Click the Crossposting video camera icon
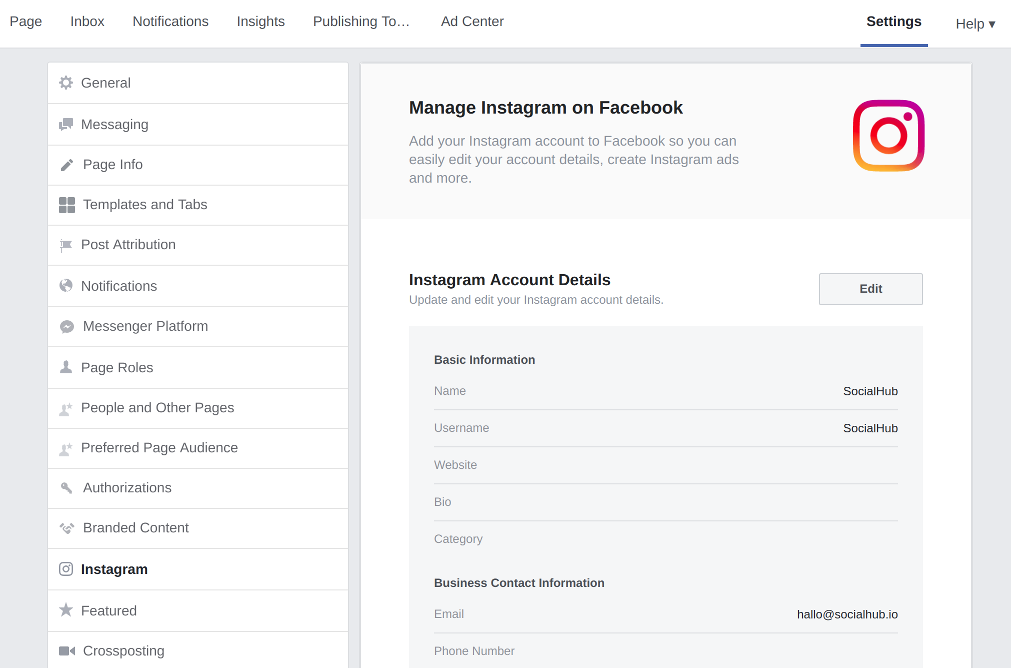The height and width of the screenshot is (668, 1011). click(67, 651)
